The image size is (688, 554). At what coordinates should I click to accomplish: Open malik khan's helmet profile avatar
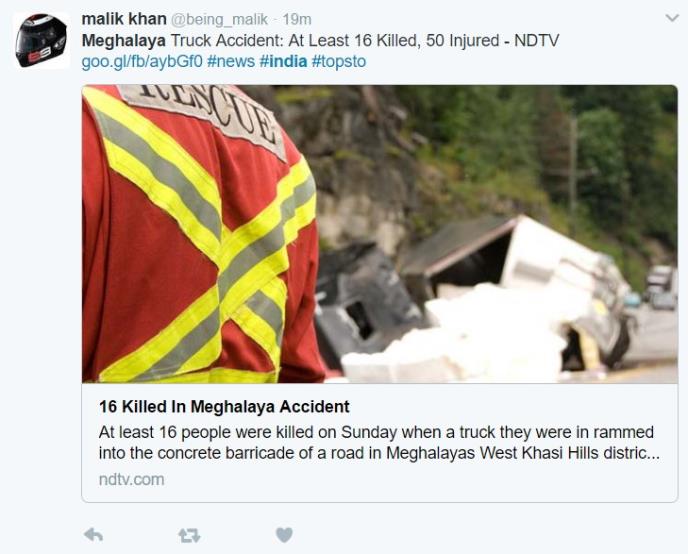(x=41, y=40)
